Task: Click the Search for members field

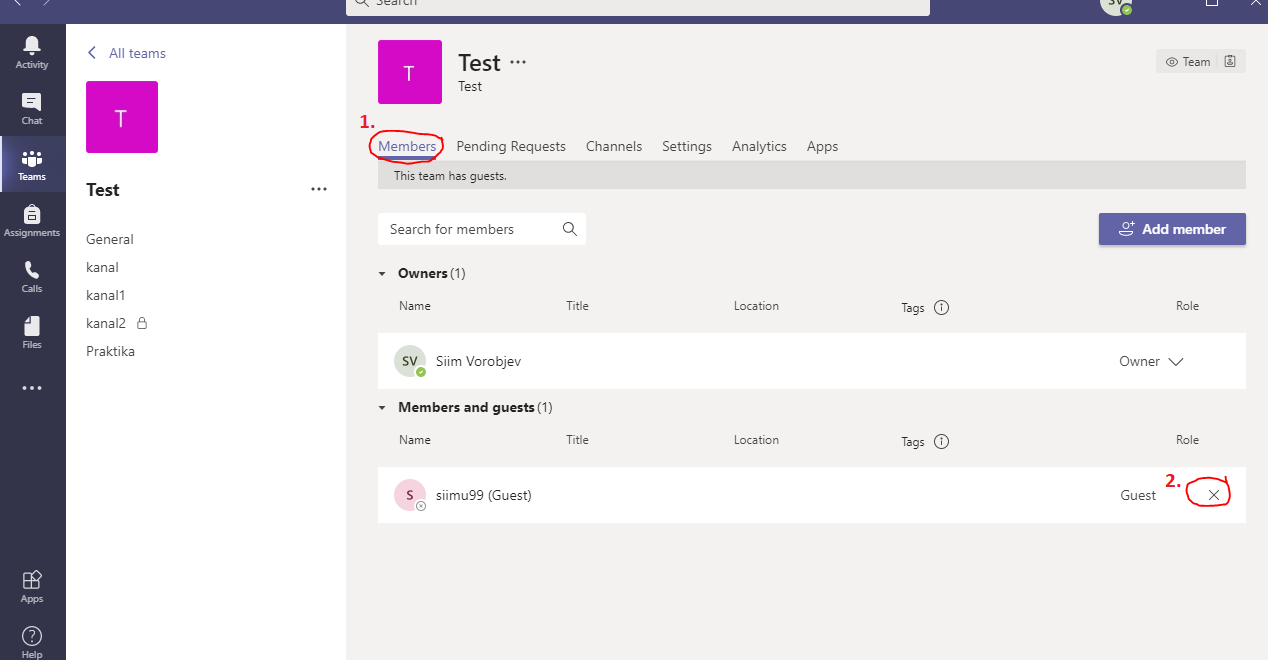Action: coord(482,229)
